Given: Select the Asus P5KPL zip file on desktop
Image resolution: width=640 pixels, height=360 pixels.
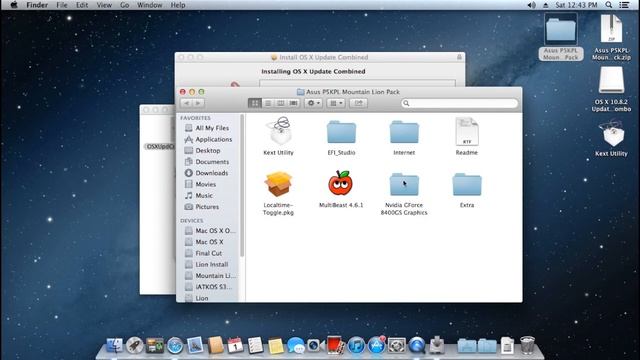Looking at the screenshot, I should click(x=611, y=37).
